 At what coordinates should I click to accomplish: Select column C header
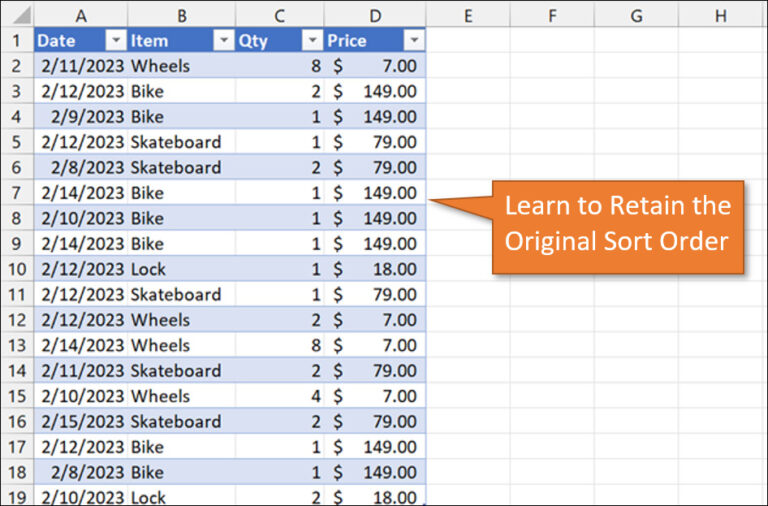coord(280,15)
